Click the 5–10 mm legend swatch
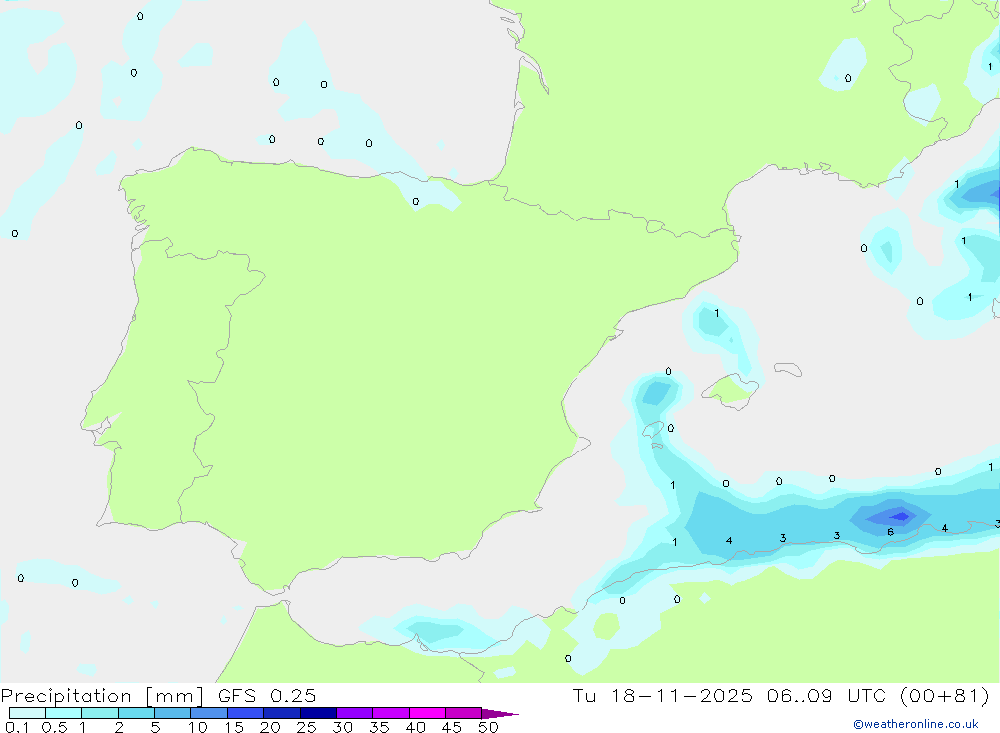The width and height of the screenshot is (1000, 733). click(172, 713)
